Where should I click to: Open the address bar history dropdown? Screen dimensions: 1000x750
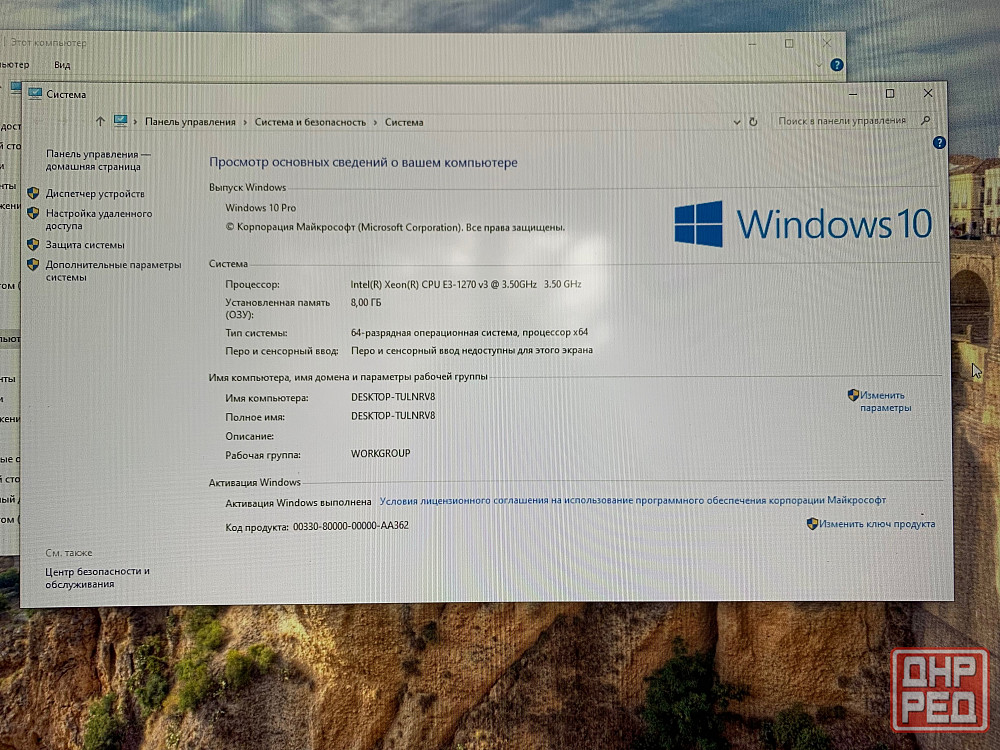[737, 122]
